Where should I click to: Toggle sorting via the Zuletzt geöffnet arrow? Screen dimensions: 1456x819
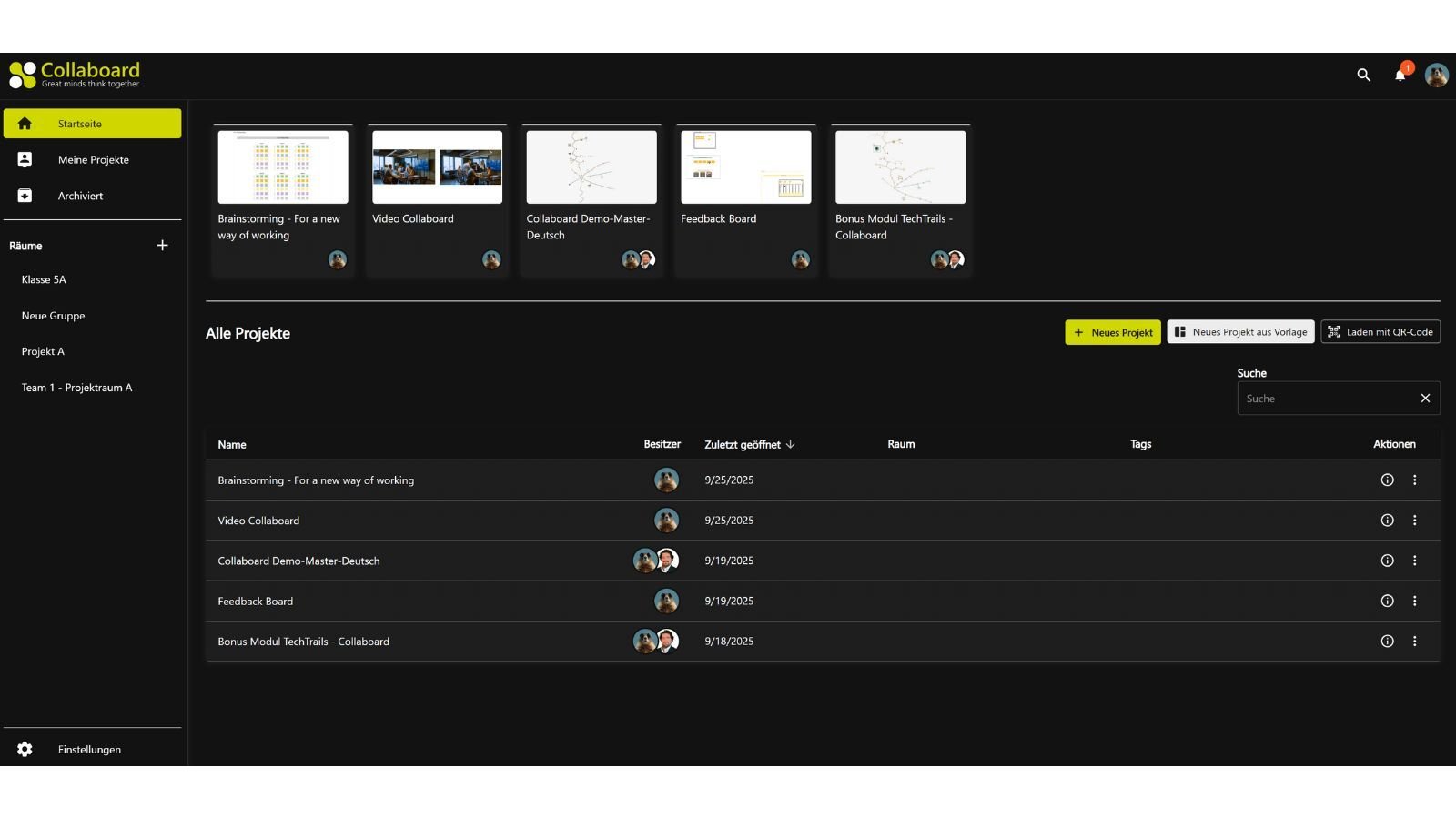(x=791, y=444)
